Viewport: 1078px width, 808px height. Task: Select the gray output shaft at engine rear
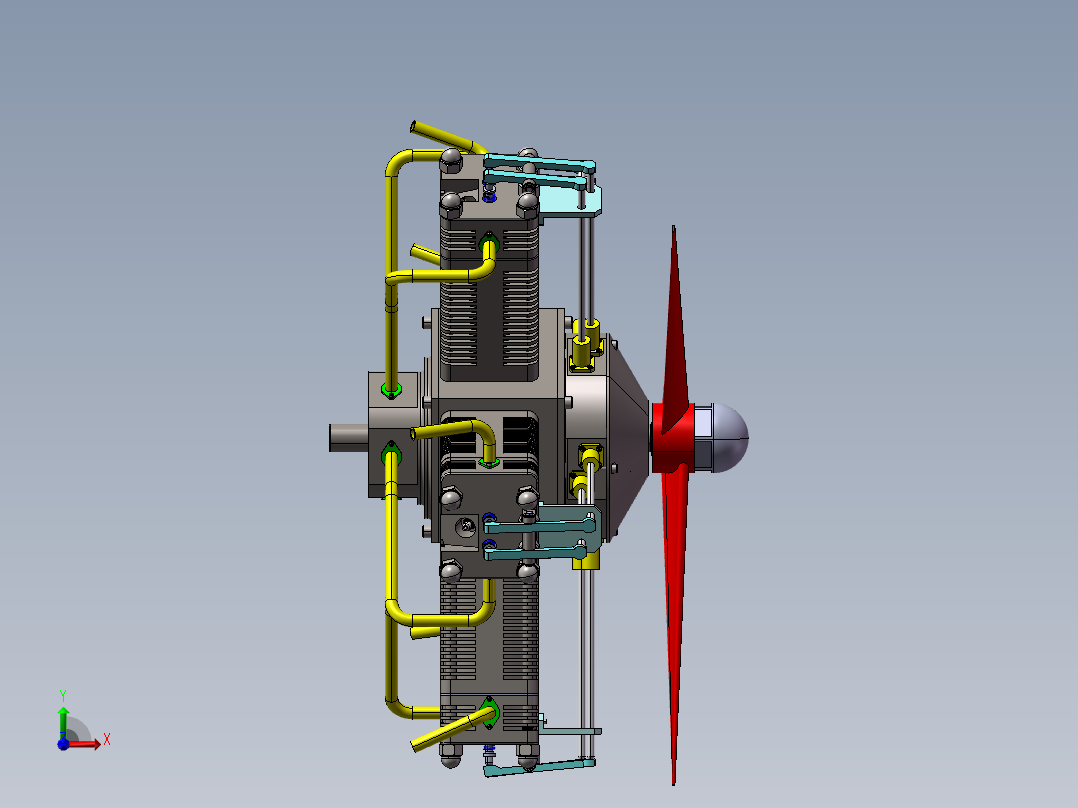[x=349, y=438]
